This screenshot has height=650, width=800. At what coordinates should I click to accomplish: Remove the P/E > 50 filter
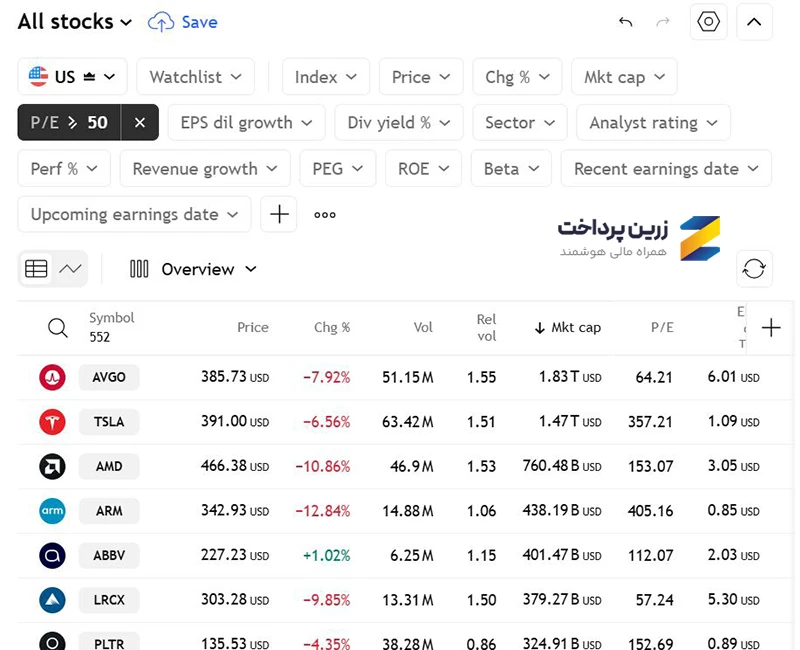click(140, 122)
